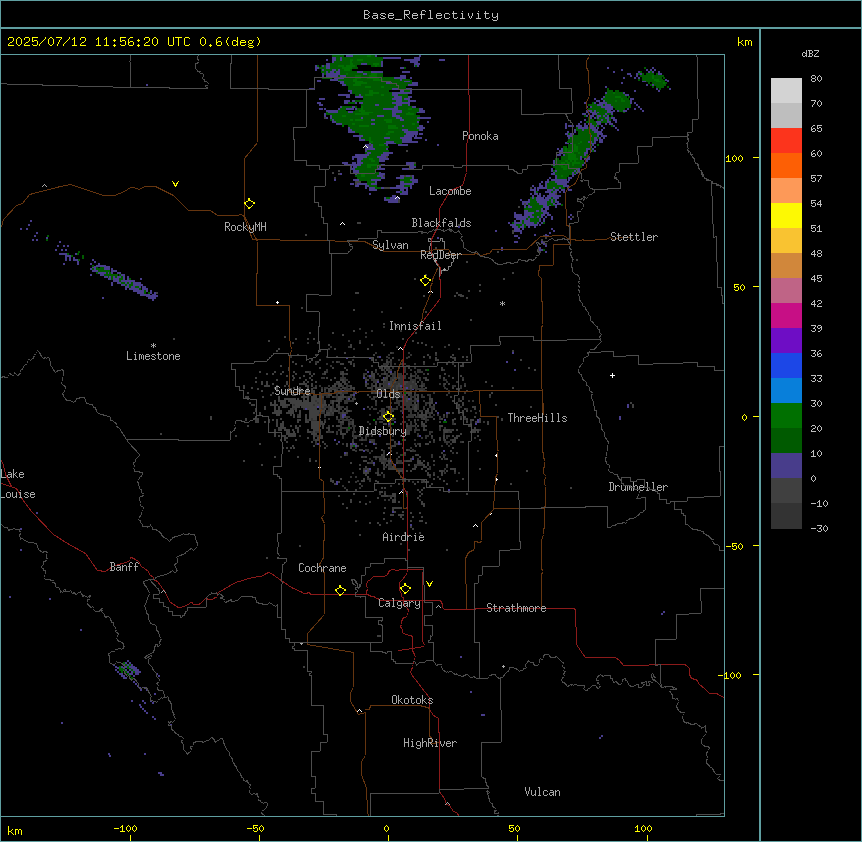Pick the purple swatch in the dBZ legend
The image size is (862, 842).
click(786, 340)
